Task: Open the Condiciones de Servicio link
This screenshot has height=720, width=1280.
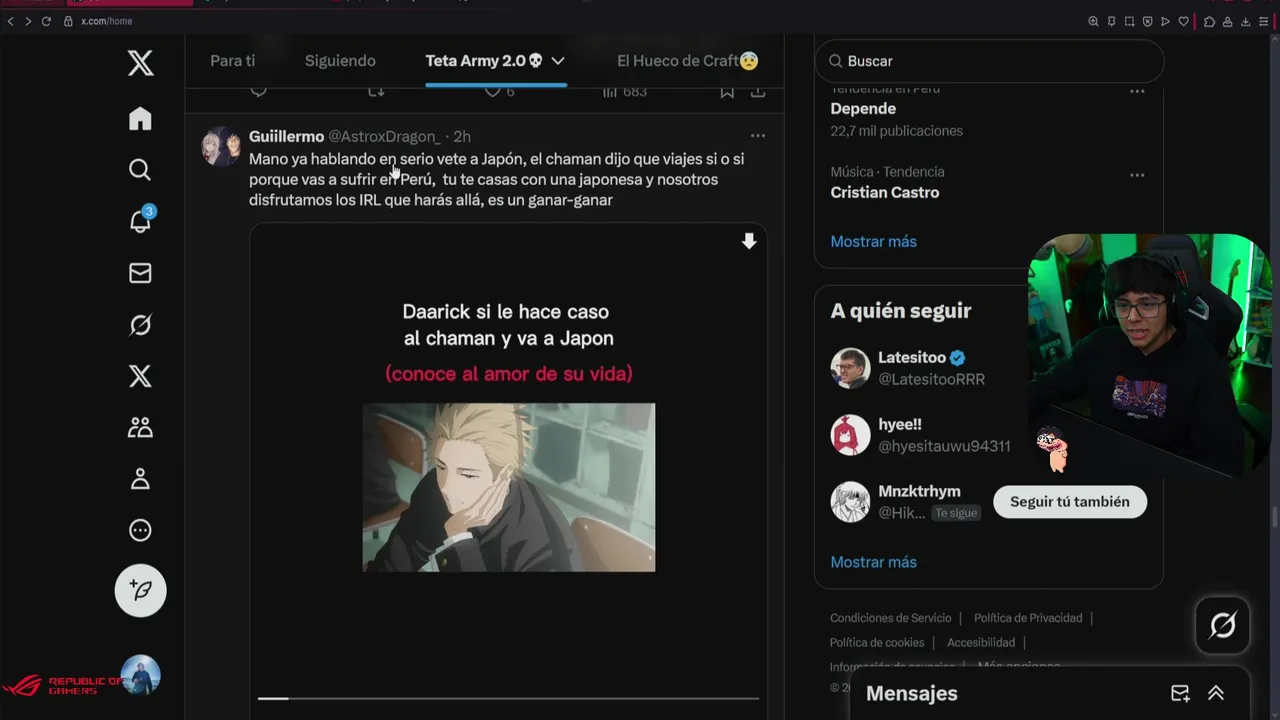Action: 890,618
